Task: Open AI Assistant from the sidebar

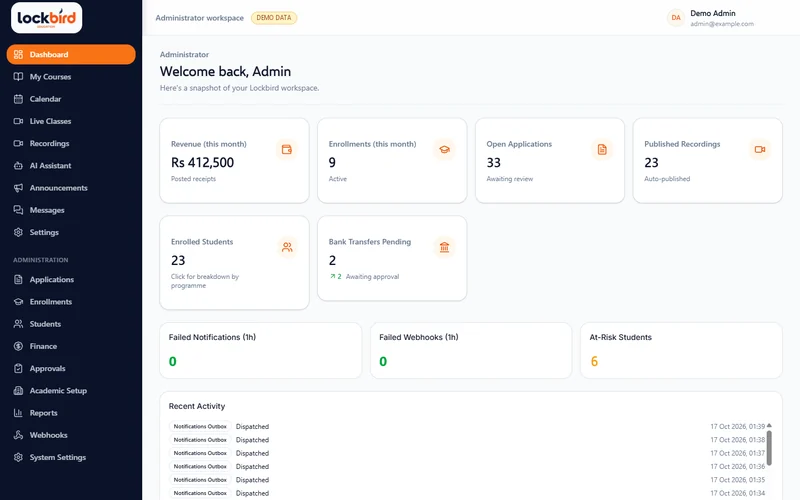Action: pyautogui.click(x=71, y=165)
